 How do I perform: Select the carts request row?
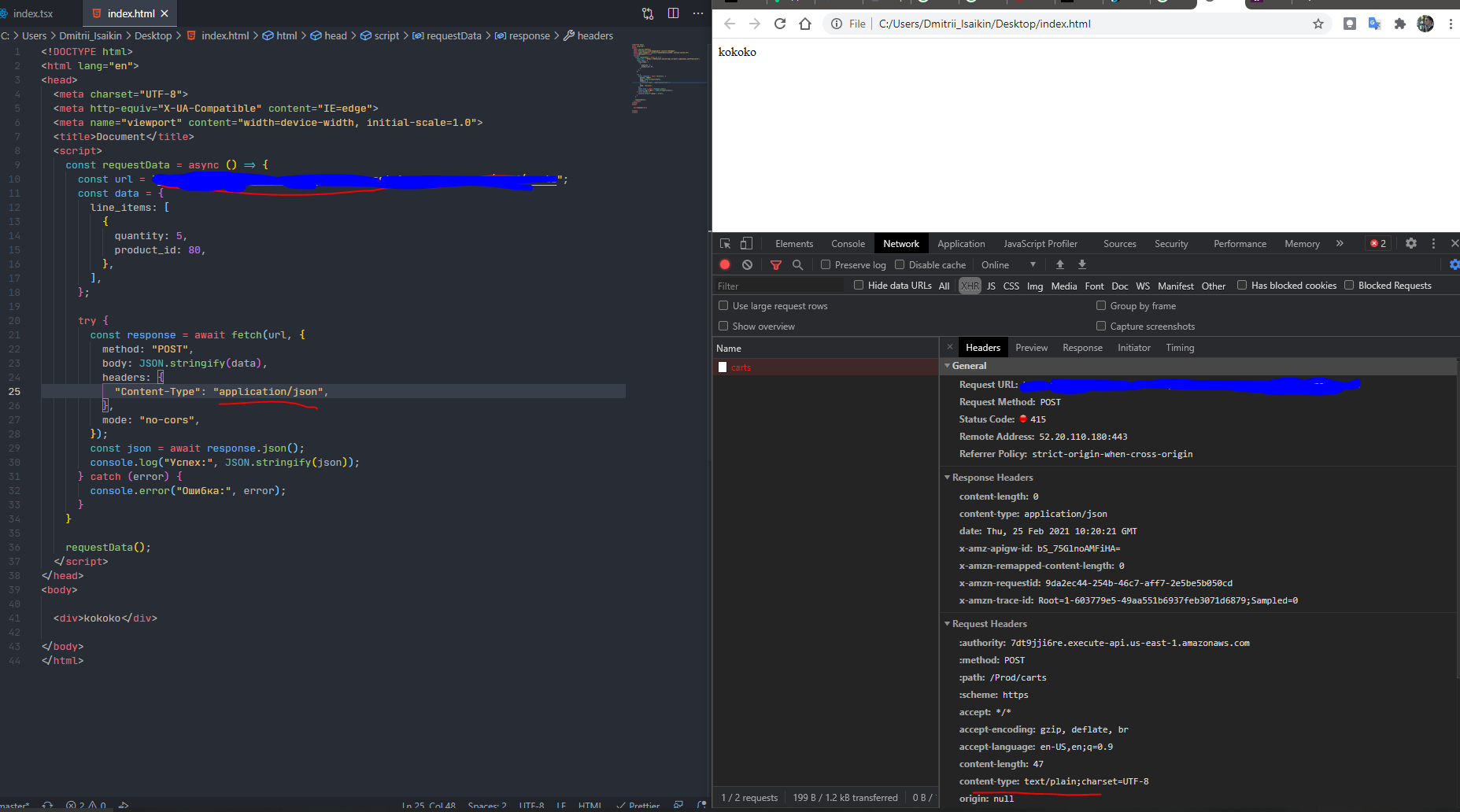[826, 367]
